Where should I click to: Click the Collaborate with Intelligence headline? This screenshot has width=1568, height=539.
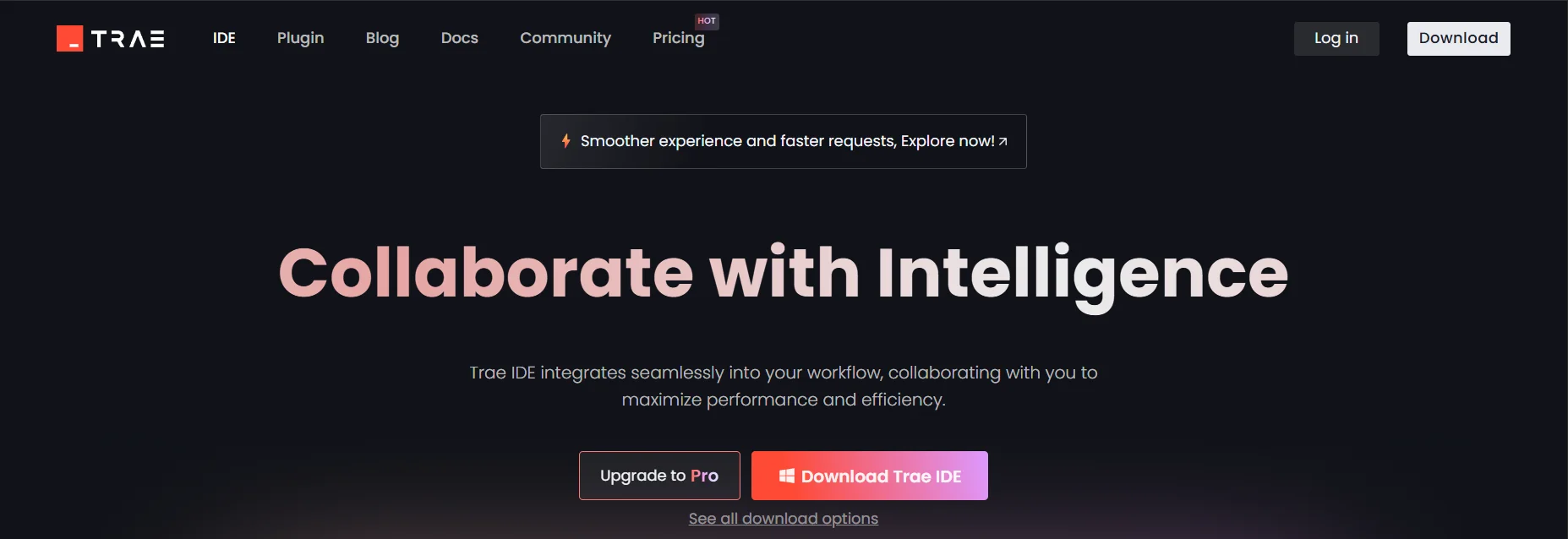(x=783, y=270)
